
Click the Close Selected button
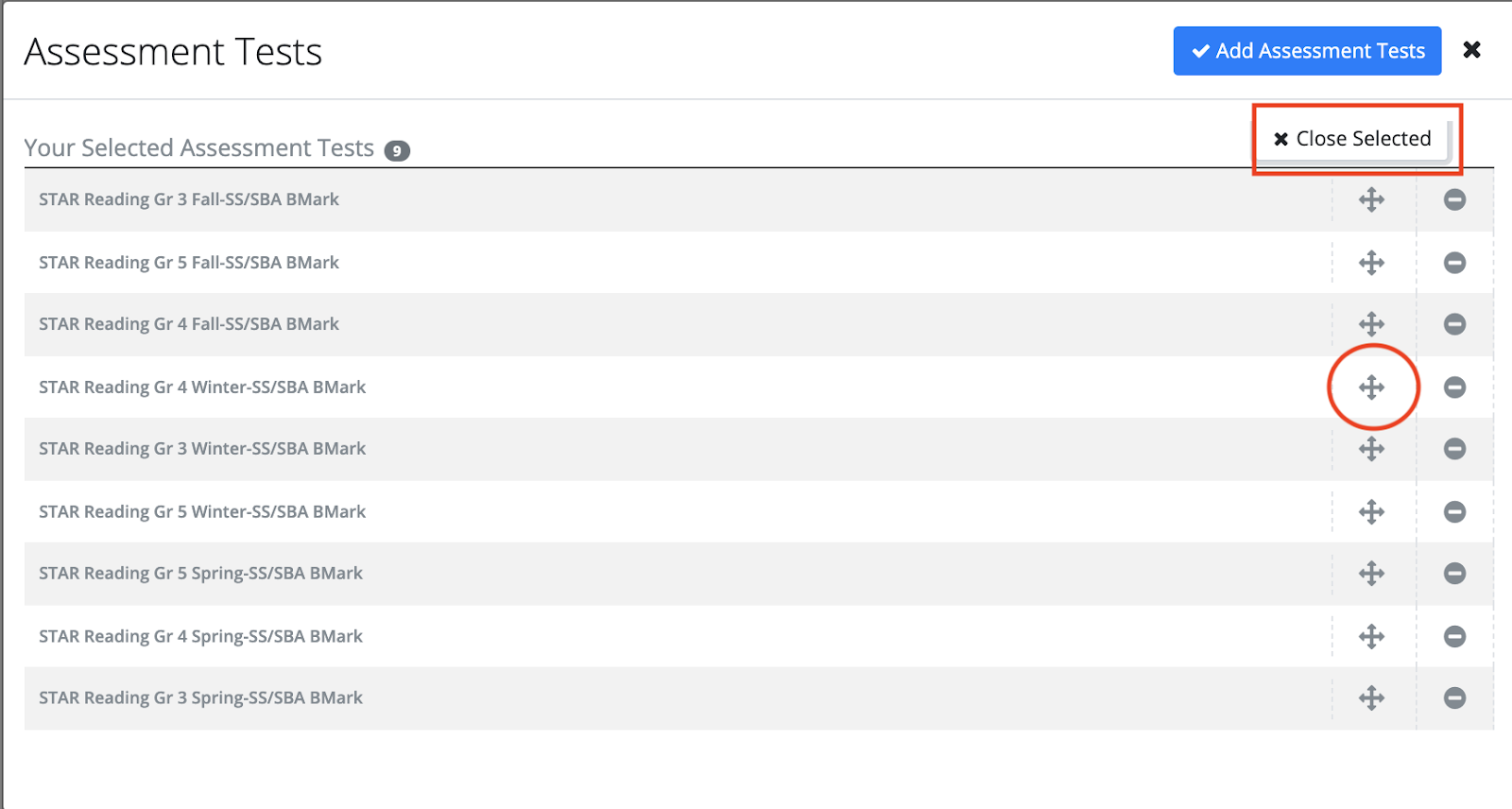[1352, 139]
